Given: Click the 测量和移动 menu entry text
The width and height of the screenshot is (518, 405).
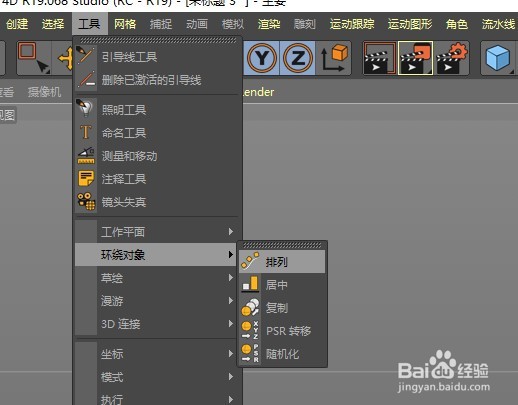Looking at the screenshot, I should (x=129, y=156).
